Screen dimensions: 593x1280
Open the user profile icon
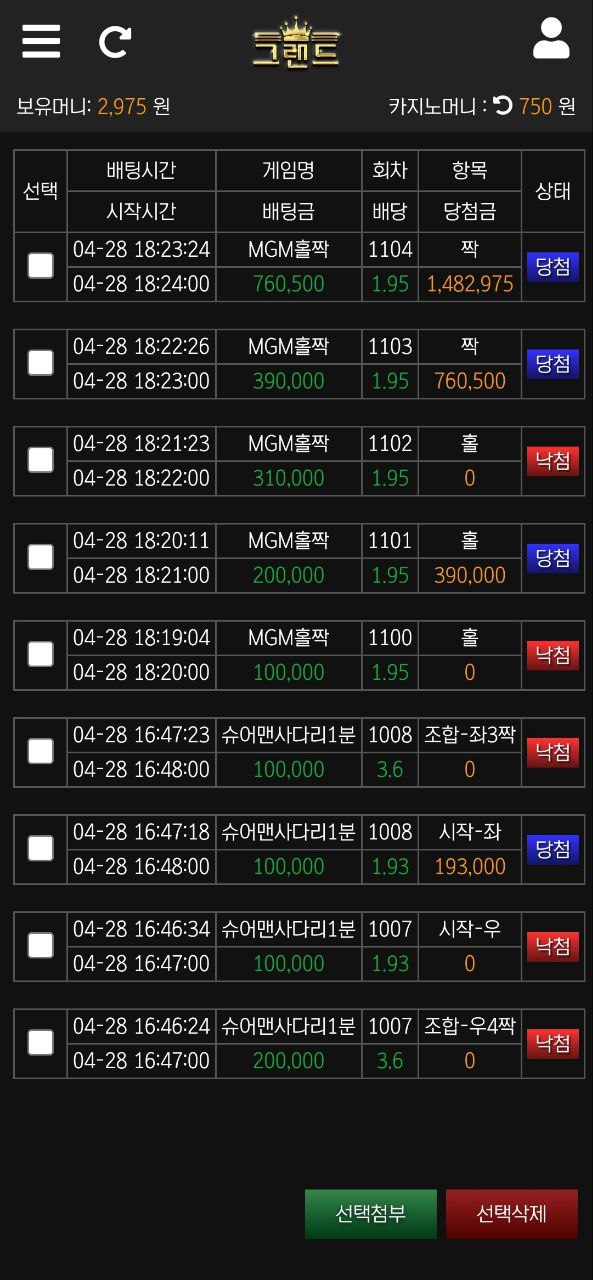(x=551, y=39)
